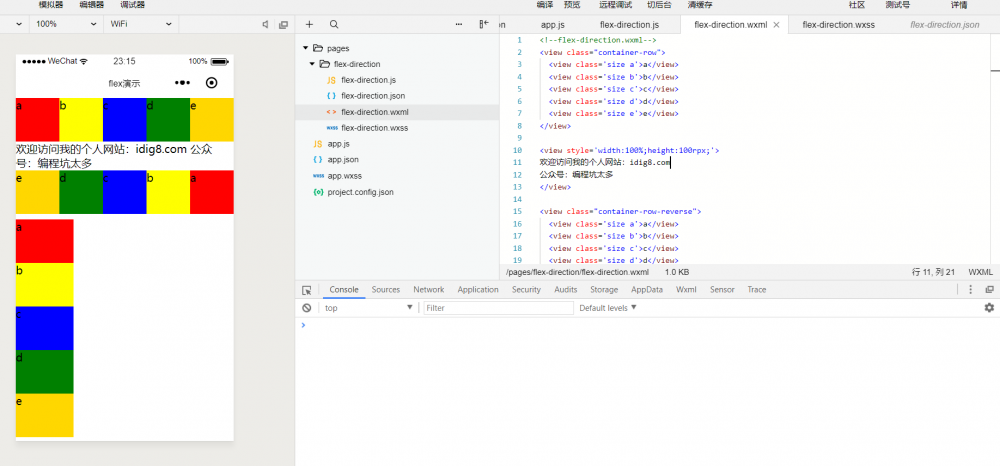Click the console Filter input field
Image resolution: width=1000 pixels, height=466 pixels.
(495, 308)
